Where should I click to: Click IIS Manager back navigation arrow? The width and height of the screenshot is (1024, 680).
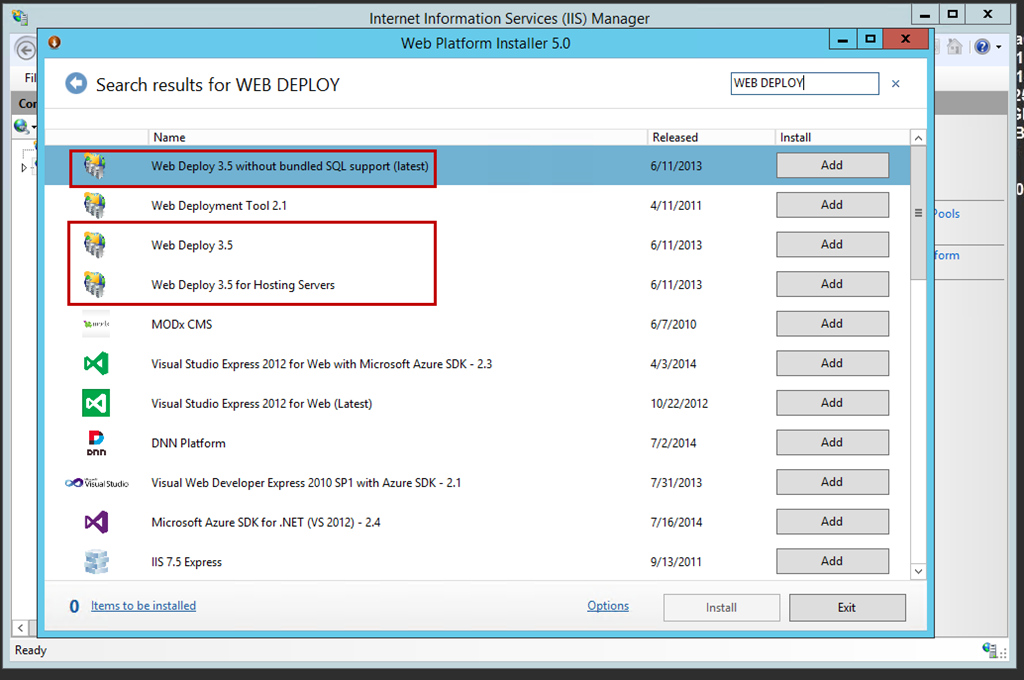pyautogui.click(x=26, y=50)
